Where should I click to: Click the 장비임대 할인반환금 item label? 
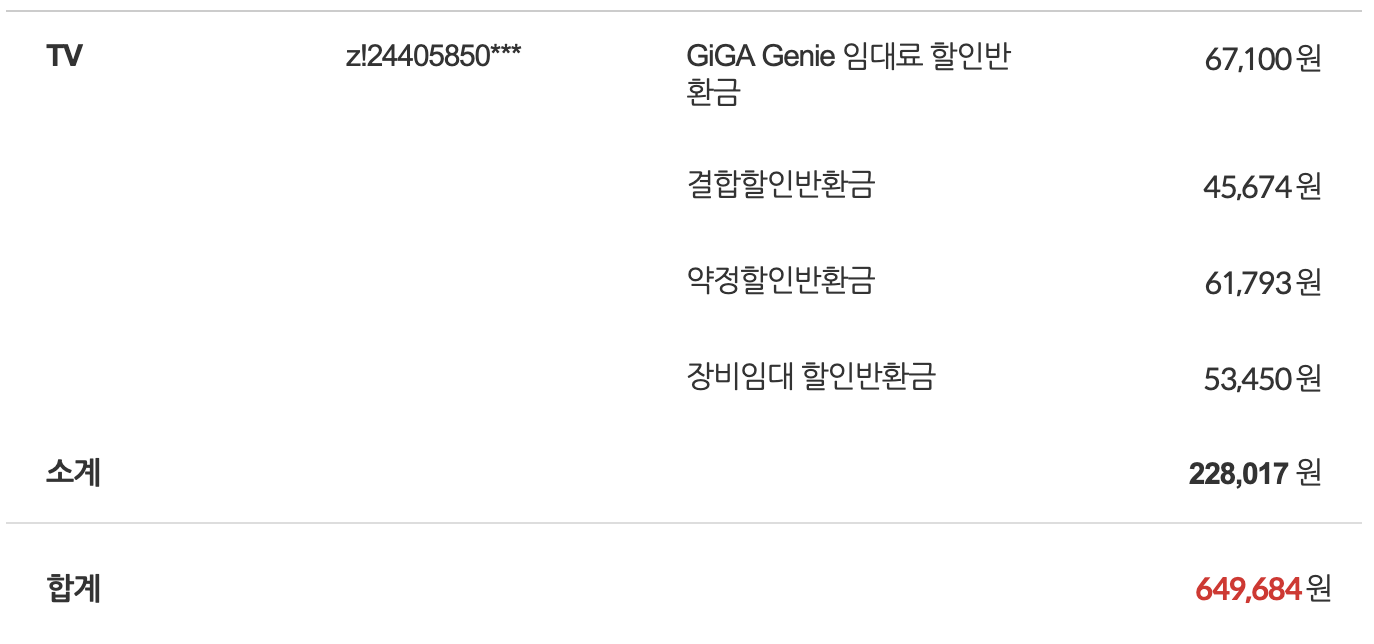coord(810,377)
